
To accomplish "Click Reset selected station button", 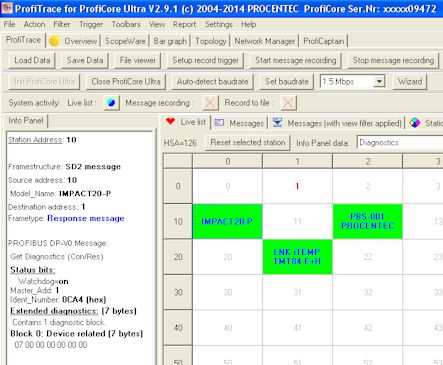I will point(248,143).
